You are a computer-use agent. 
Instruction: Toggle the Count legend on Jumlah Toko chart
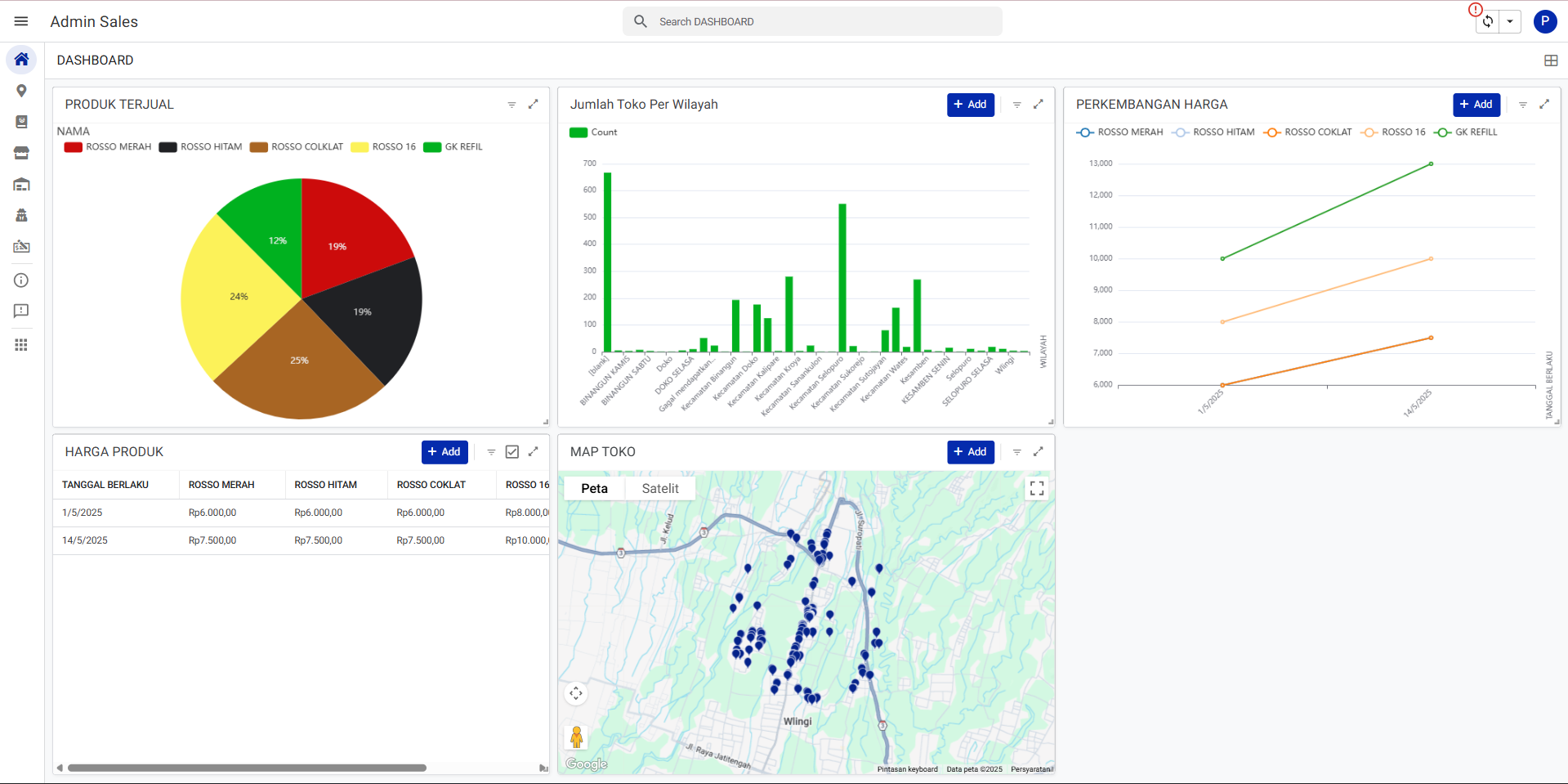(592, 132)
